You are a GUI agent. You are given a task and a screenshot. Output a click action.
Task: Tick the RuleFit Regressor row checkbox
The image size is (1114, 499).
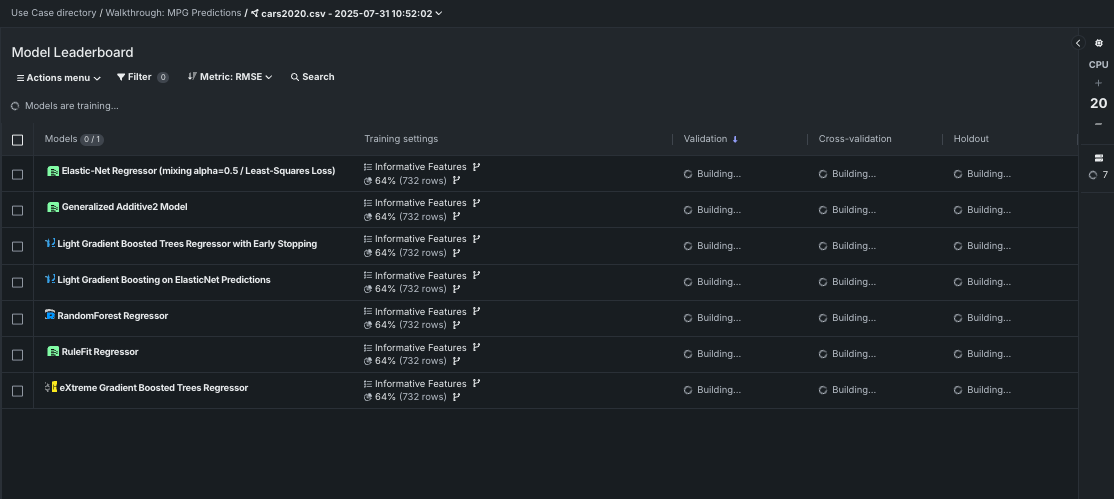click(x=17, y=354)
